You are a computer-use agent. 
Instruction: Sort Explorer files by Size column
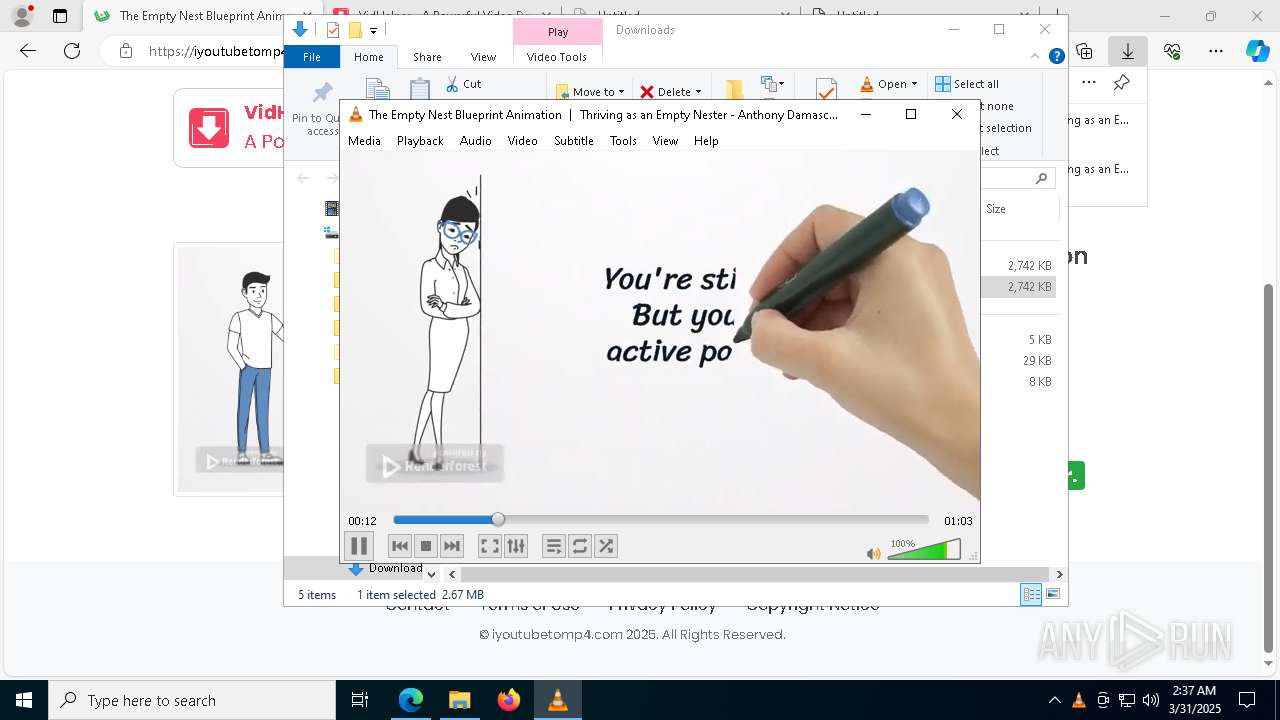point(996,209)
